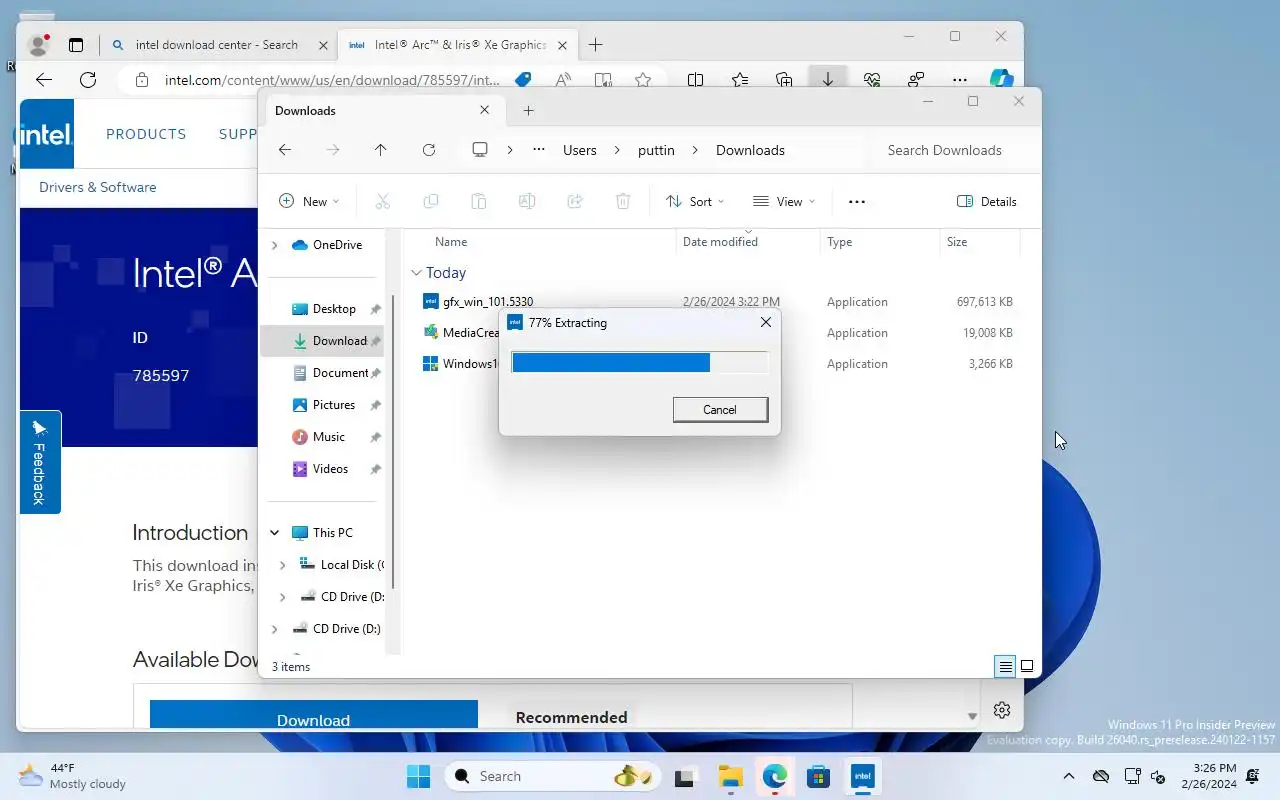Reload the Intel page in Edge

point(88,80)
